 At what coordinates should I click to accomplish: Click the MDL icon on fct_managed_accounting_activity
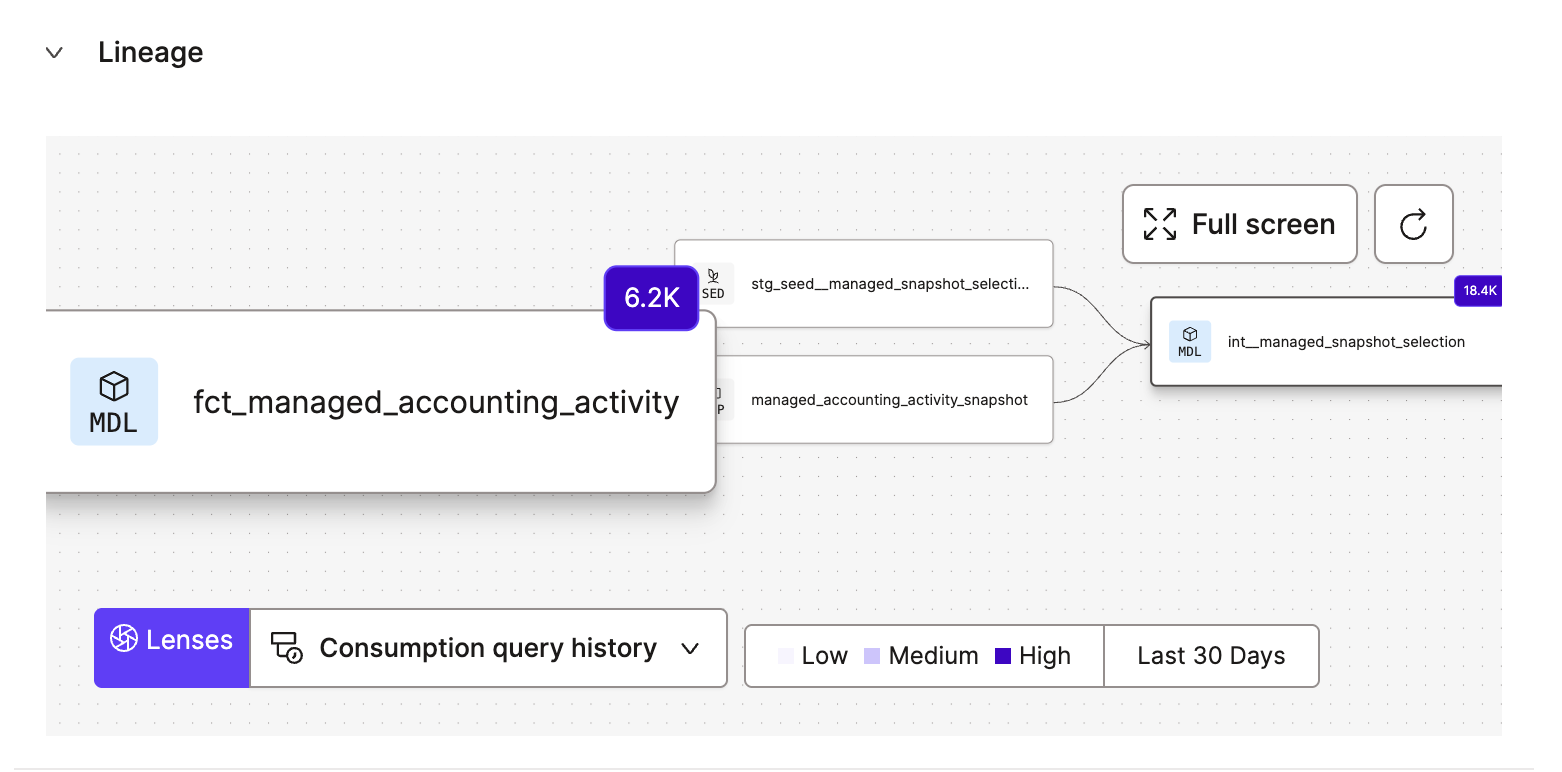pyautogui.click(x=113, y=401)
